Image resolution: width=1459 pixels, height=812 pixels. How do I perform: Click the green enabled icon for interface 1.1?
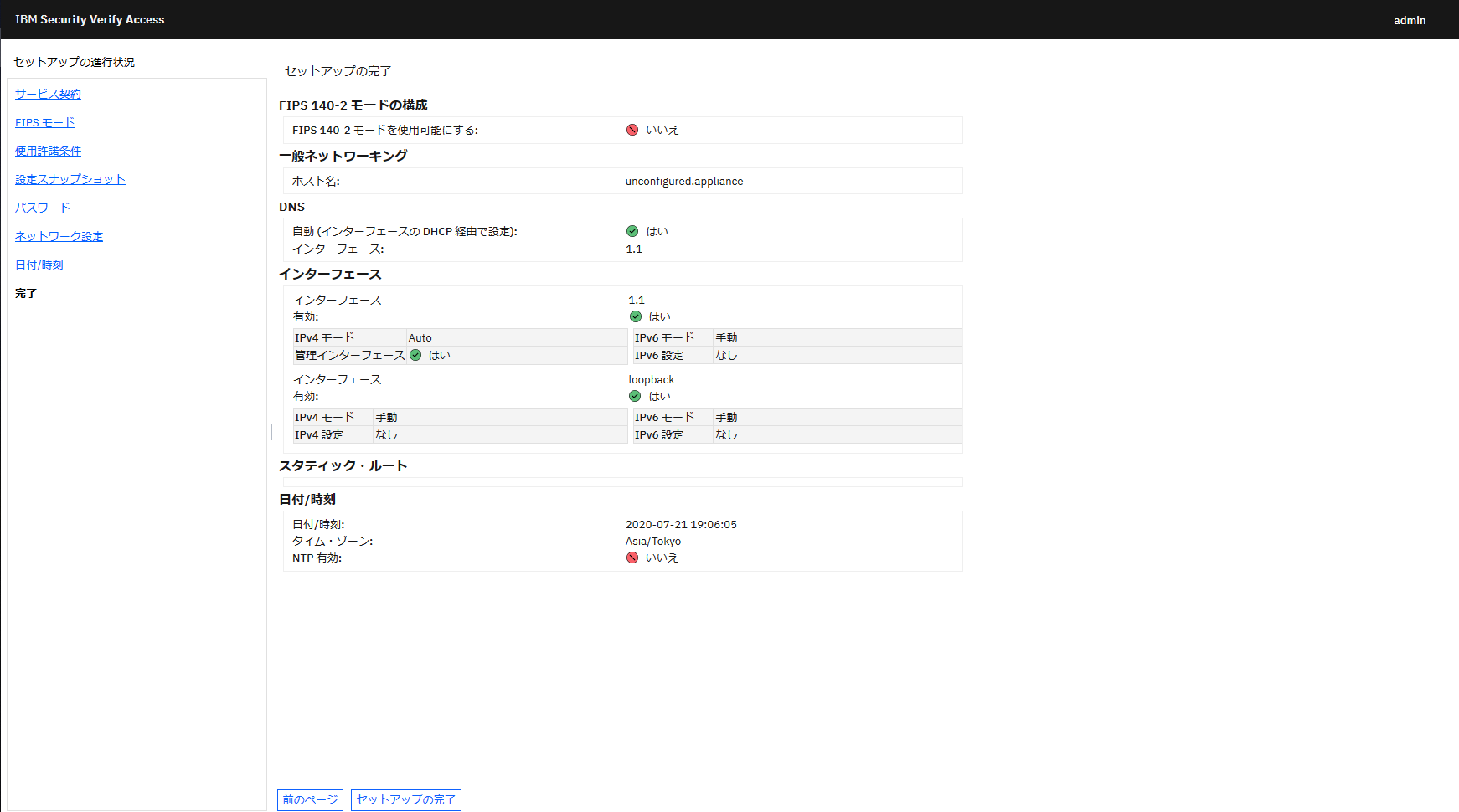point(635,316)
